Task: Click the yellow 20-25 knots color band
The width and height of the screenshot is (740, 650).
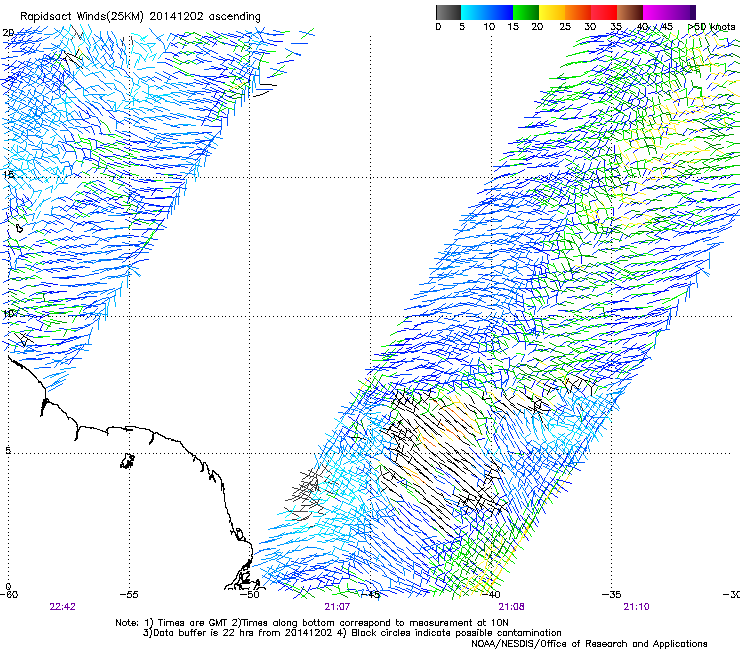Action: pos(552,12)
